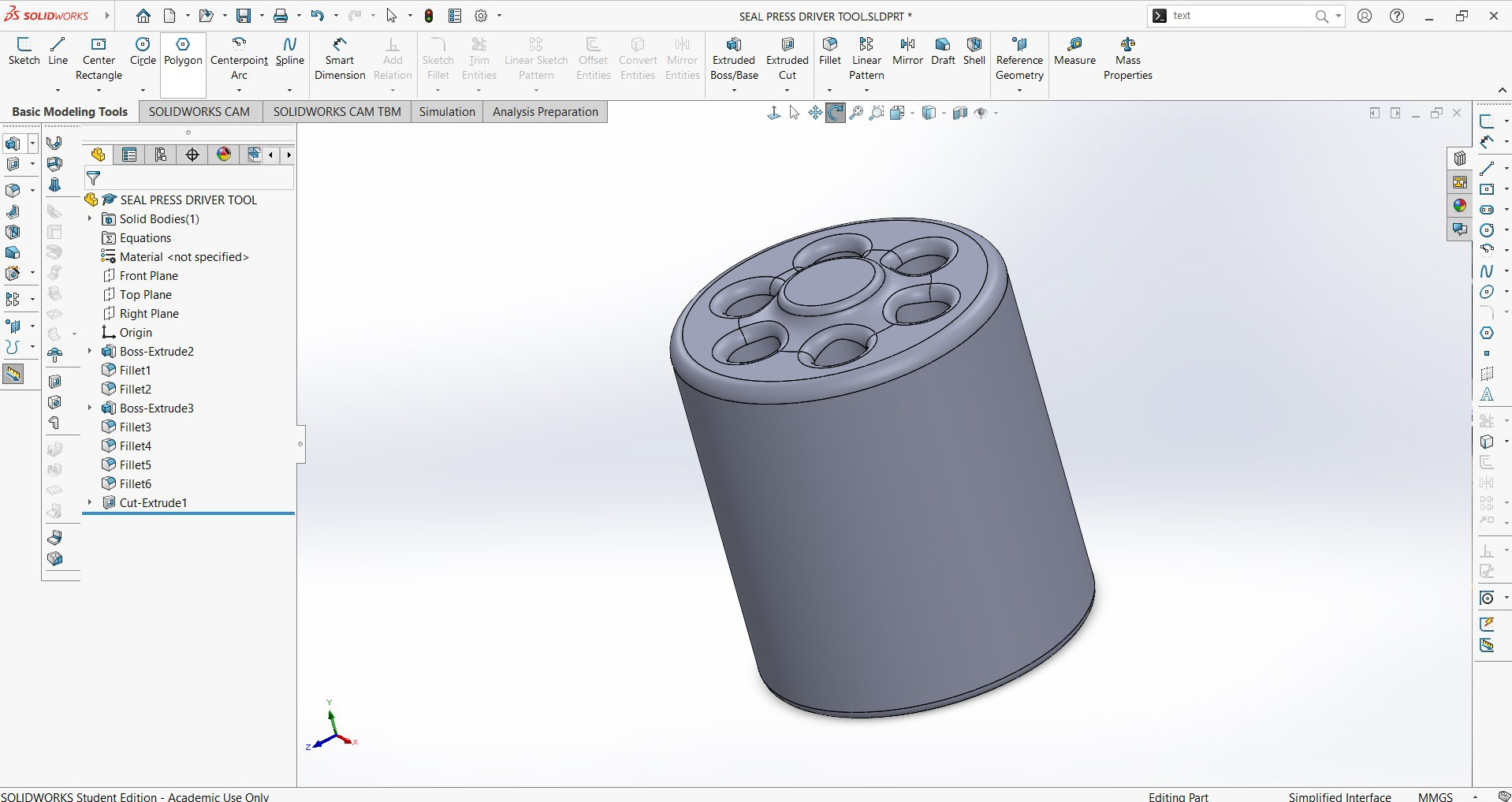Open the Help question mark icon
Viewport: 1512px width, 802px height.
1396,16
